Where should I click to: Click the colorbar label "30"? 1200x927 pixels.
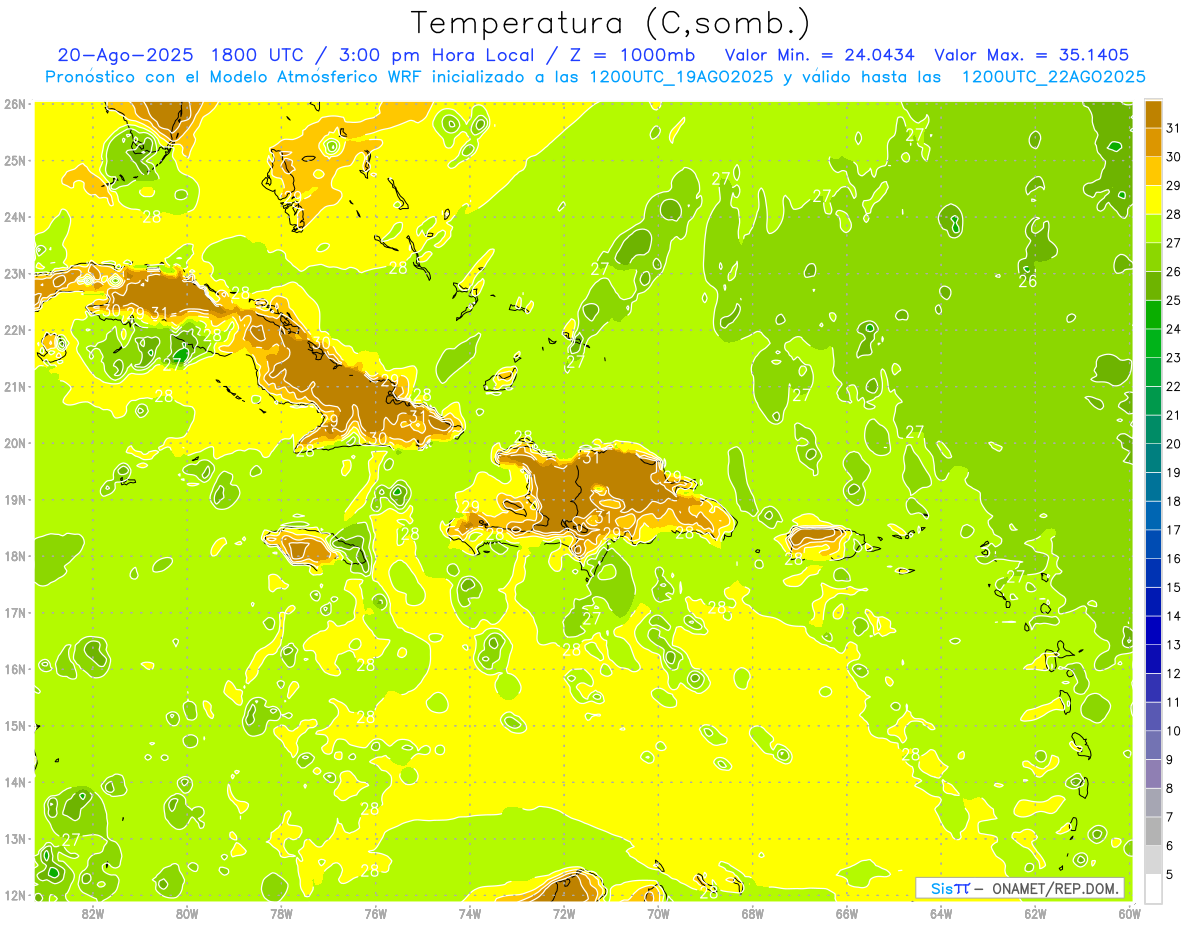tap(1173, 157)
